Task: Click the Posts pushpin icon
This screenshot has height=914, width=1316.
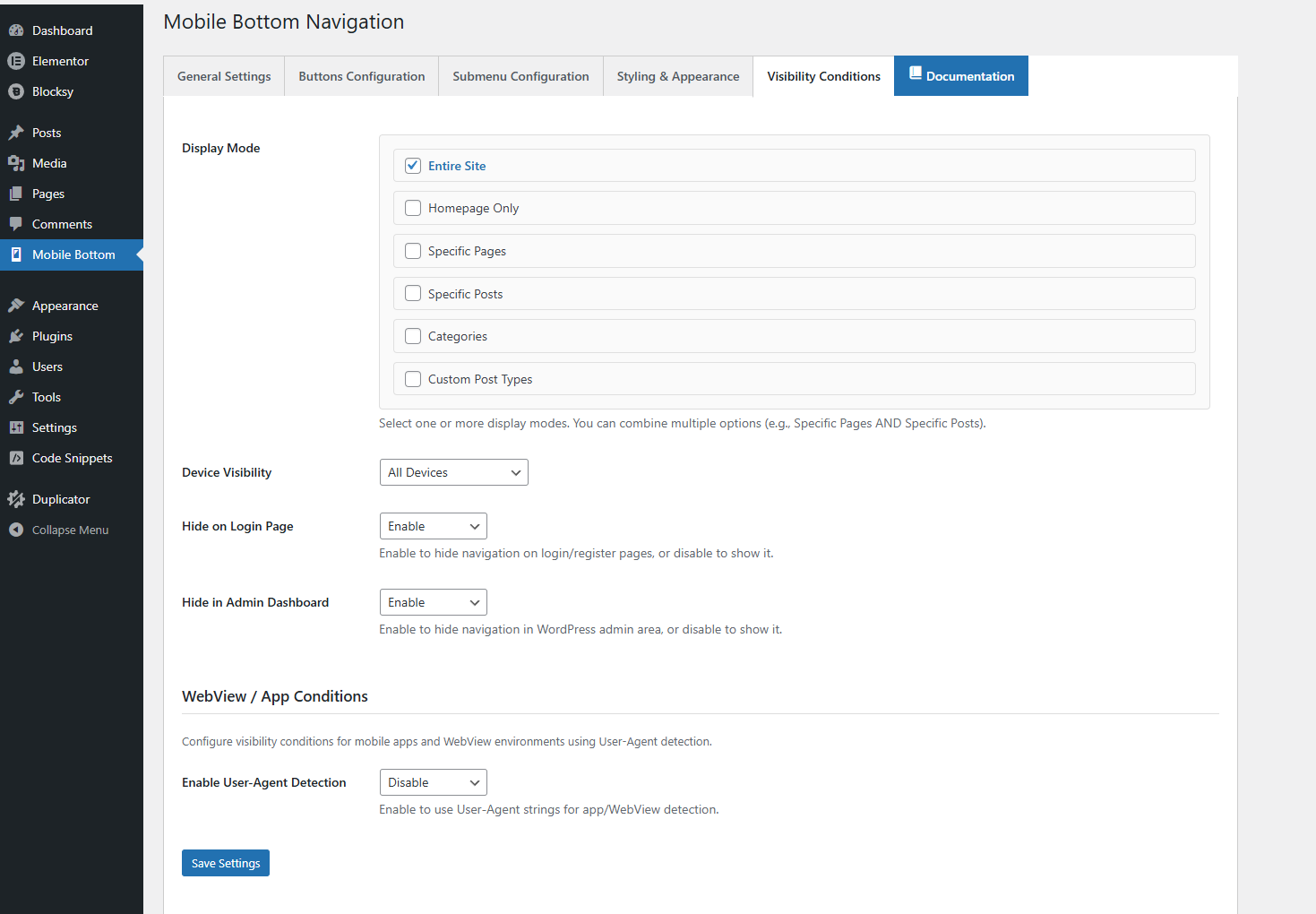Action: [x=16, y=133]
